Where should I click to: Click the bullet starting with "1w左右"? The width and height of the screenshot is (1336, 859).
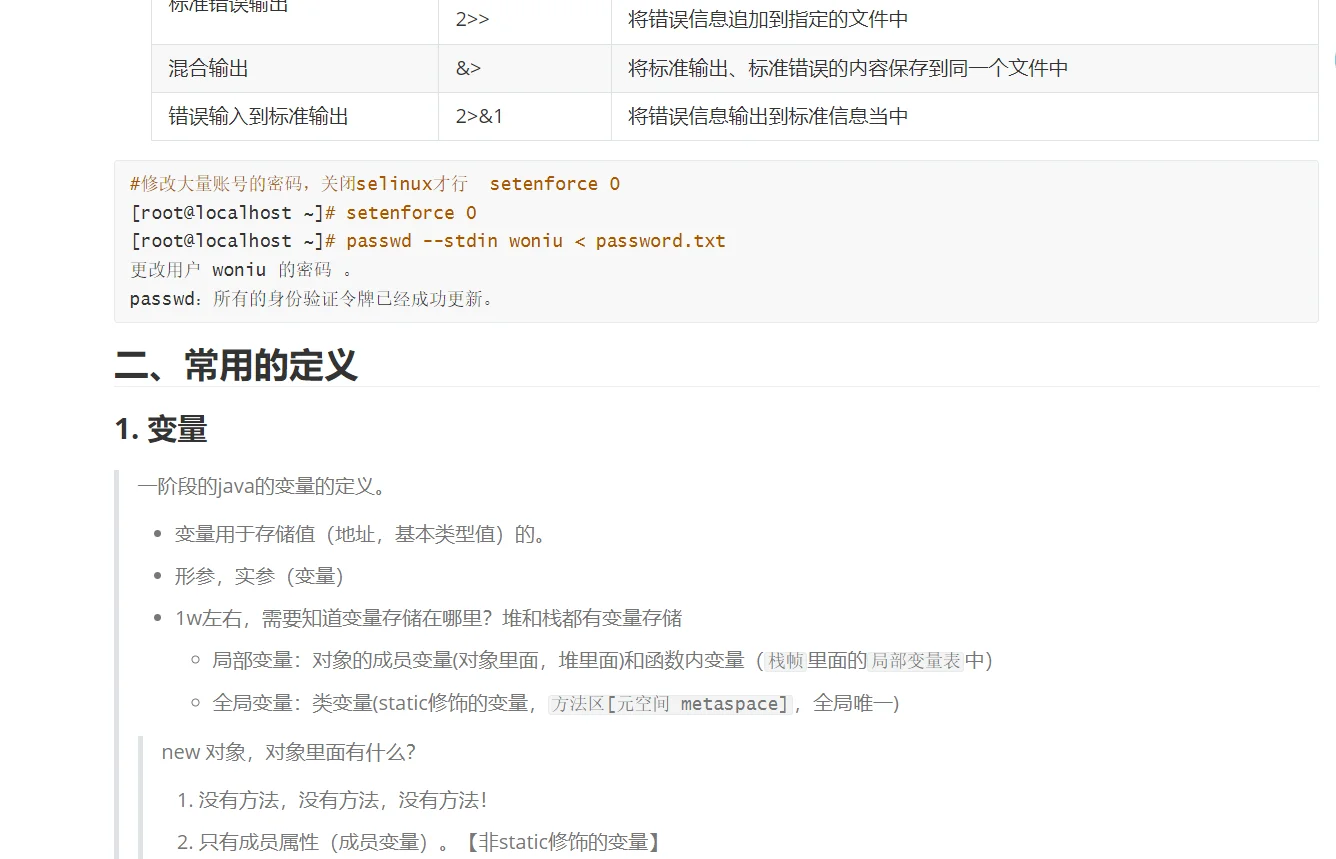[428, 618]
